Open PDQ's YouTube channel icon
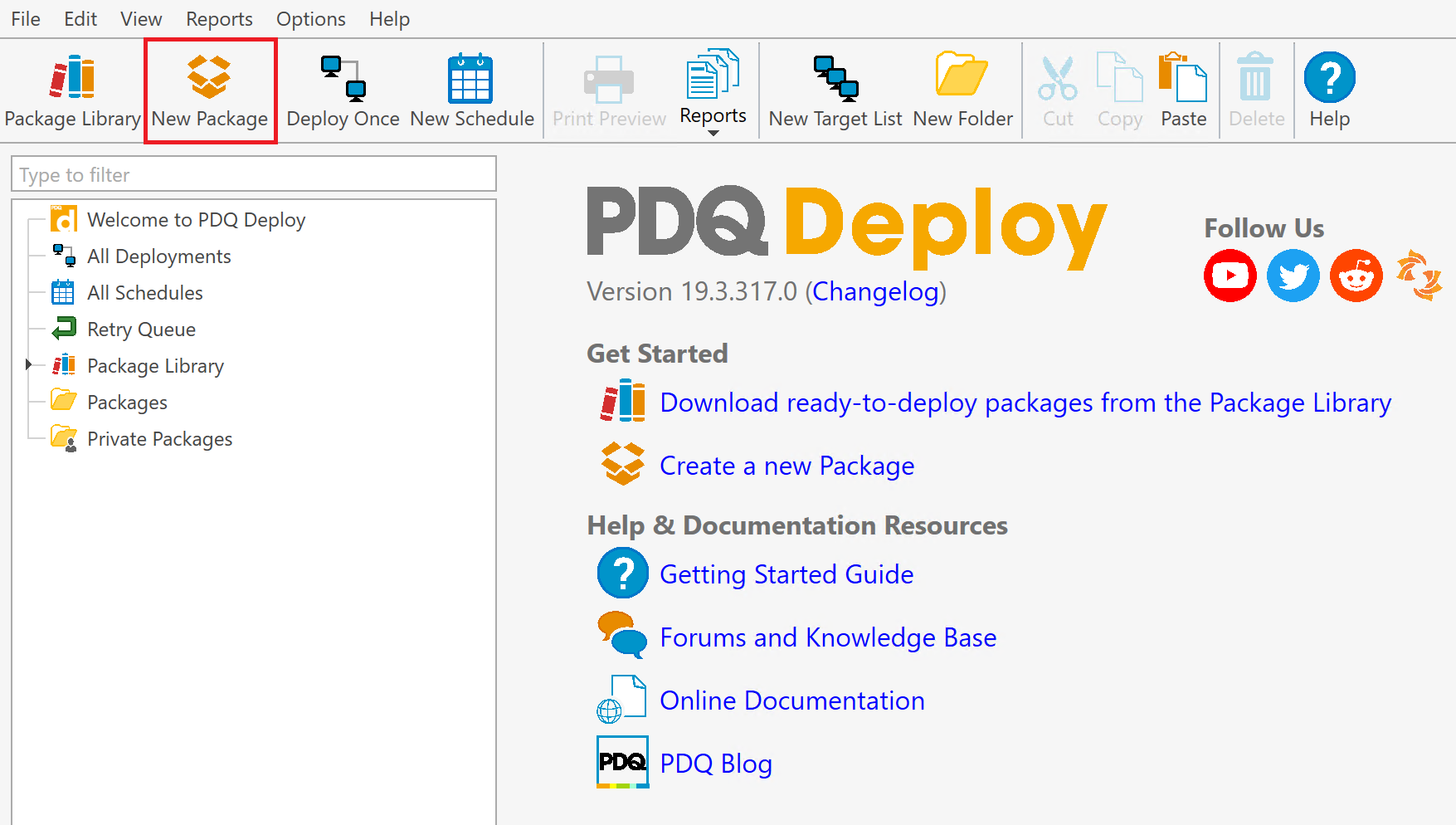 tap(1230, 276)
